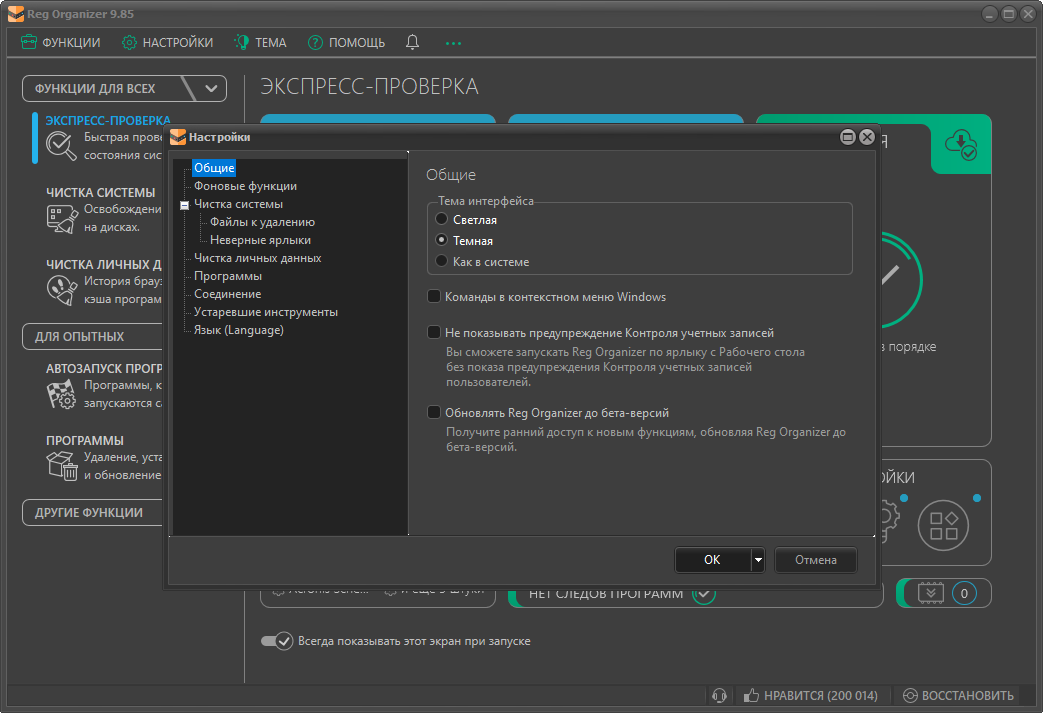Click the notification bell icon
Viewport: 1043px width, 713px height.
tap(412, 43)
